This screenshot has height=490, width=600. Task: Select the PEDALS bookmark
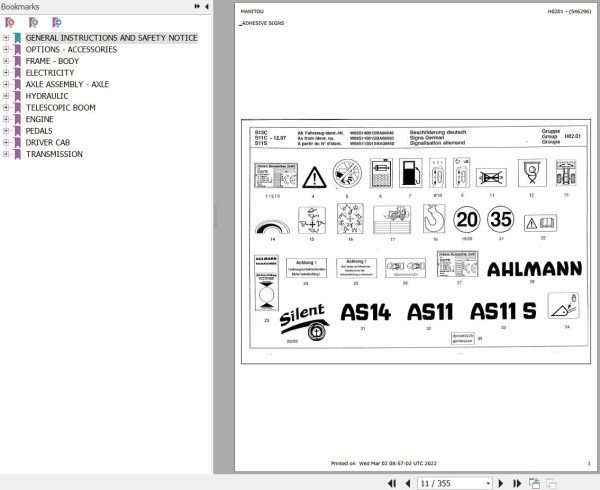point(39,131)
